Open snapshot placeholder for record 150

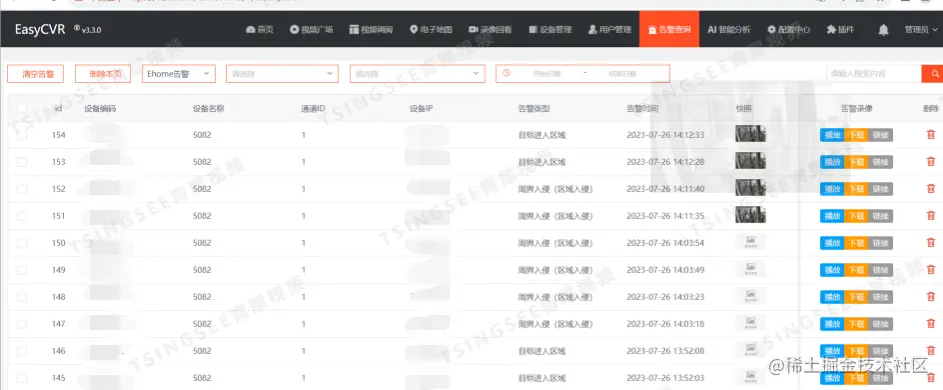pyautogui.click(x=750, y=243)
